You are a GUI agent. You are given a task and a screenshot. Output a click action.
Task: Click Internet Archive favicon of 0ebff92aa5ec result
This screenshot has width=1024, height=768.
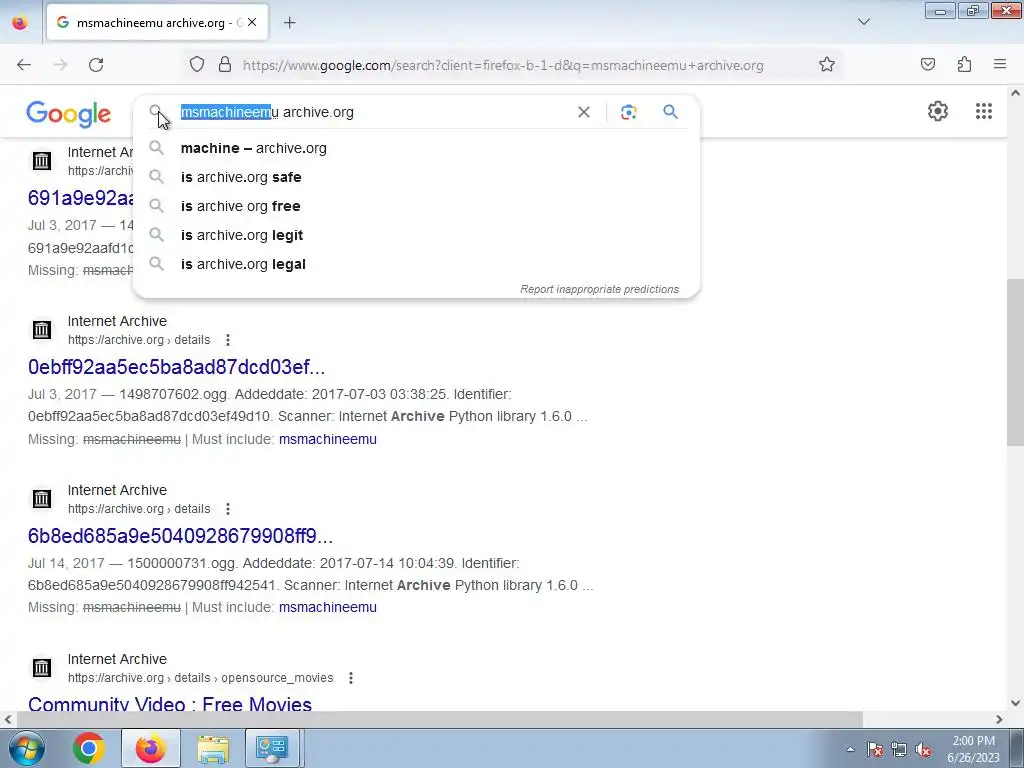pyautogui.click(x=42, y=330)
